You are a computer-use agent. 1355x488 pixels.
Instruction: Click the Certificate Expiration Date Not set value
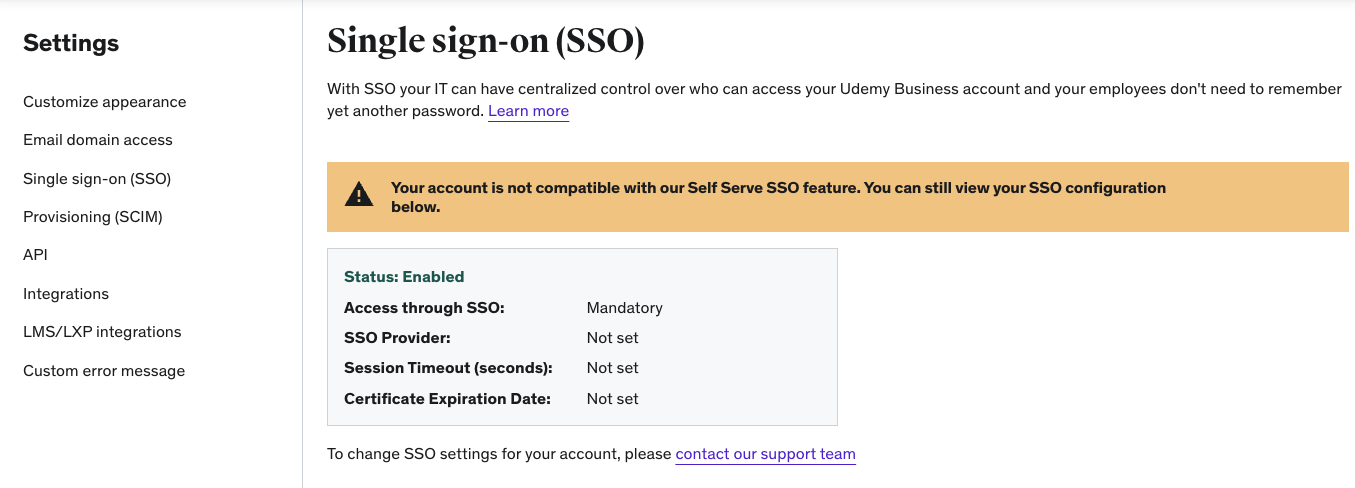tap(612, 399)
